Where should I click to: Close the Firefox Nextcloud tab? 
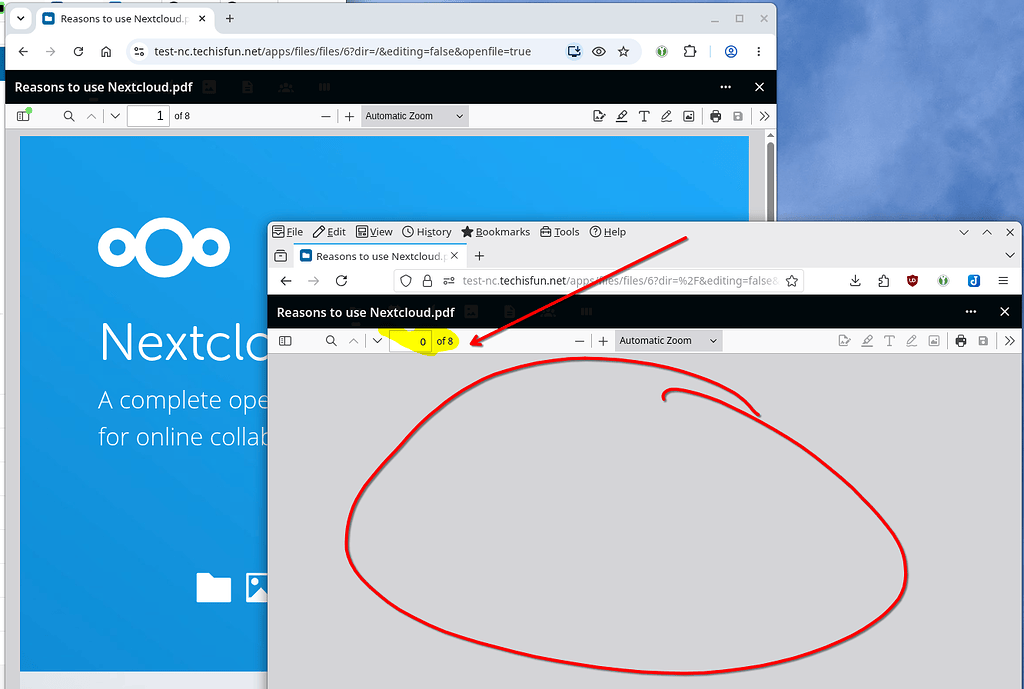(x=455, y=256)
